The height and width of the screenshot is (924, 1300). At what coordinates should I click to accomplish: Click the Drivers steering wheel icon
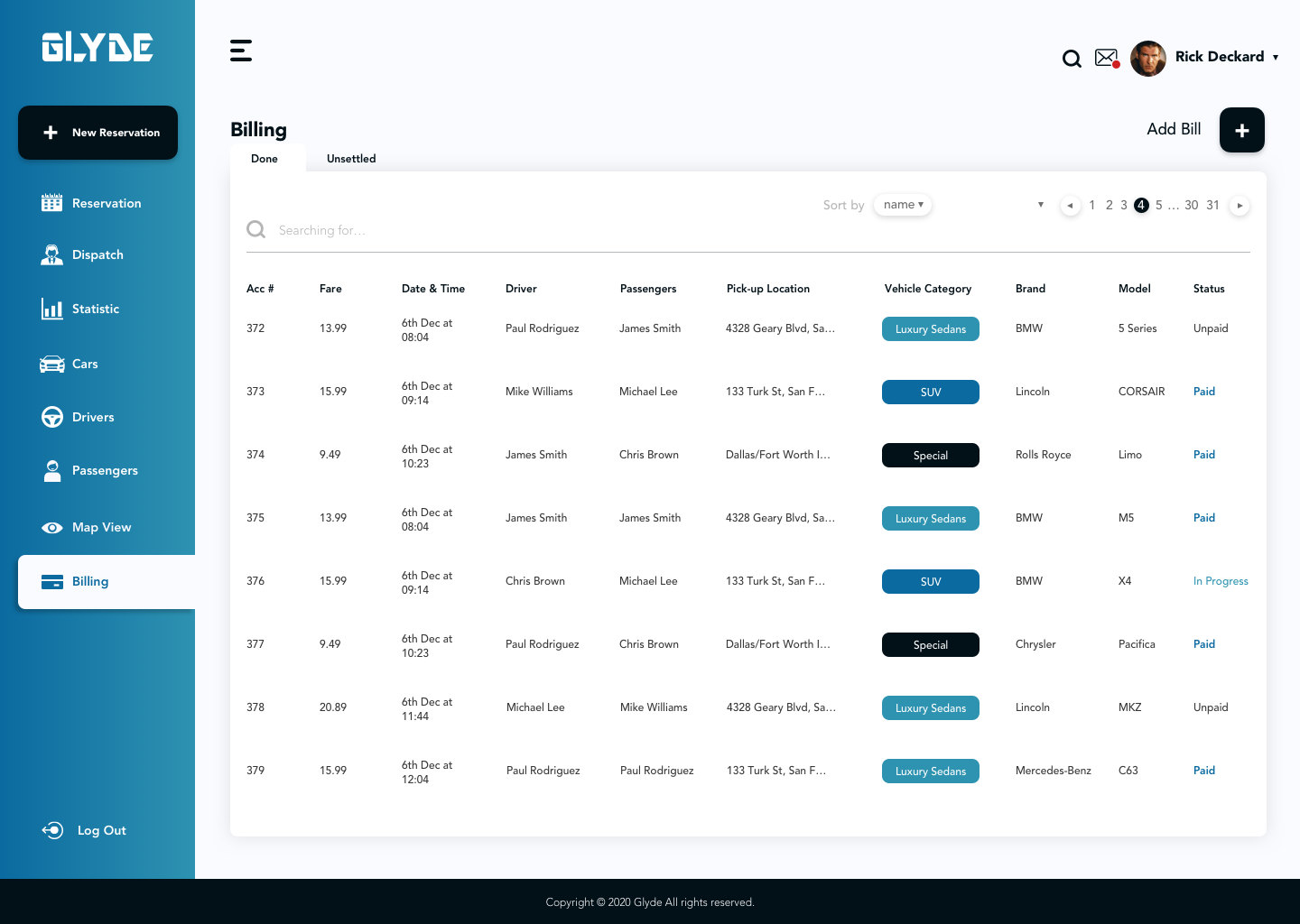tap(52, 417)
